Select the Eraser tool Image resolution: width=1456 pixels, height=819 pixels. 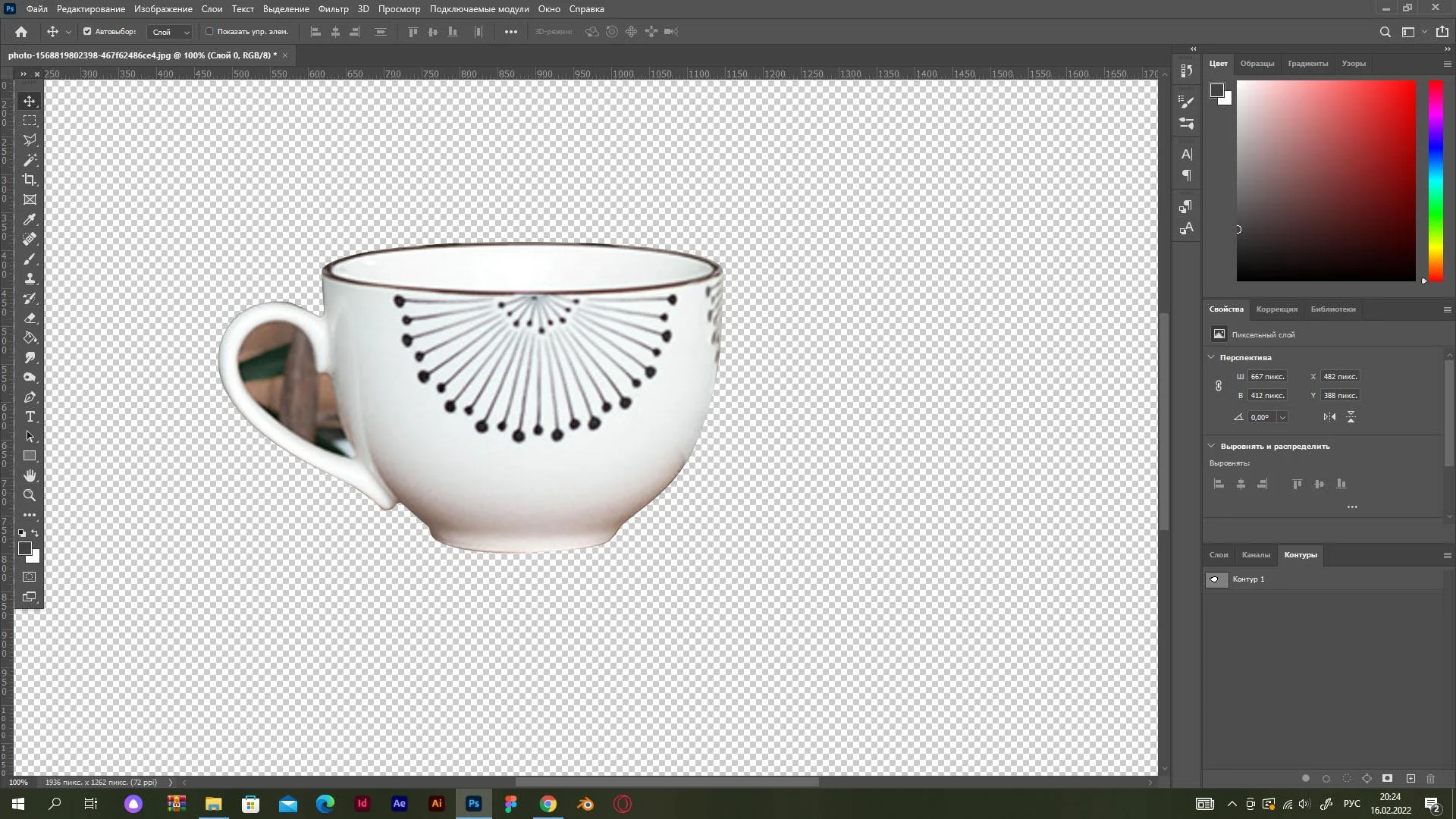tap(30, 318)
